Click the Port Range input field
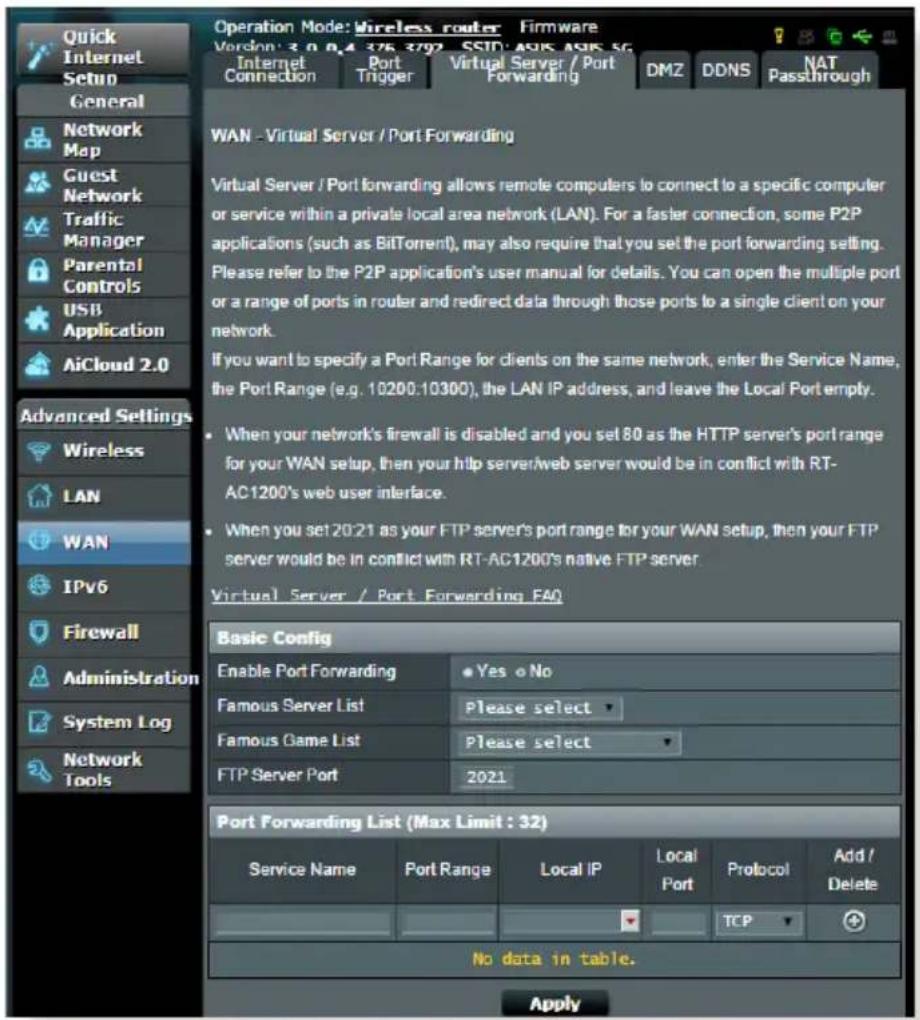The image size is (920, 1020). (448, 922)
